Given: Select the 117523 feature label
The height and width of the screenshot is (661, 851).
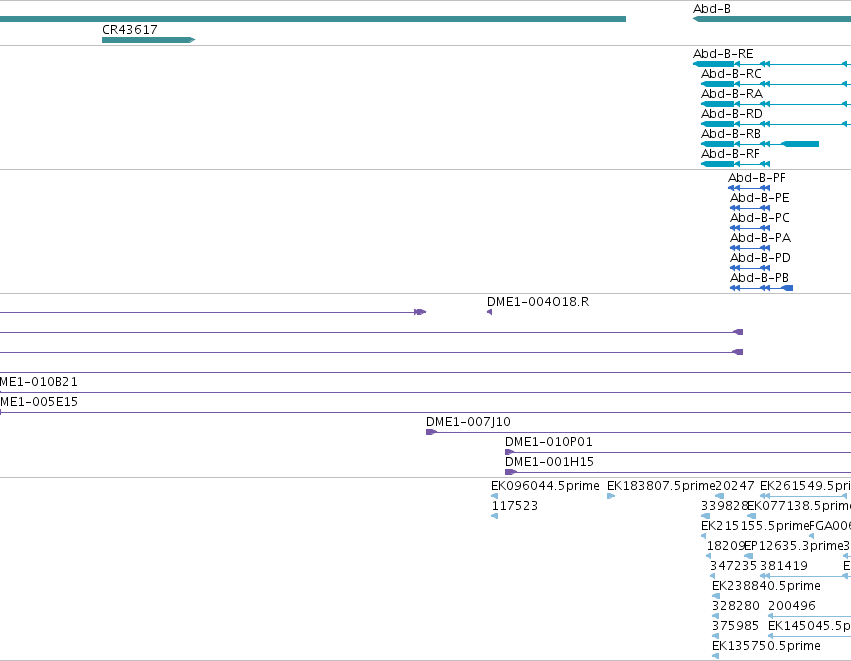Looking at the screenshot, I should (x=515, y=506).
